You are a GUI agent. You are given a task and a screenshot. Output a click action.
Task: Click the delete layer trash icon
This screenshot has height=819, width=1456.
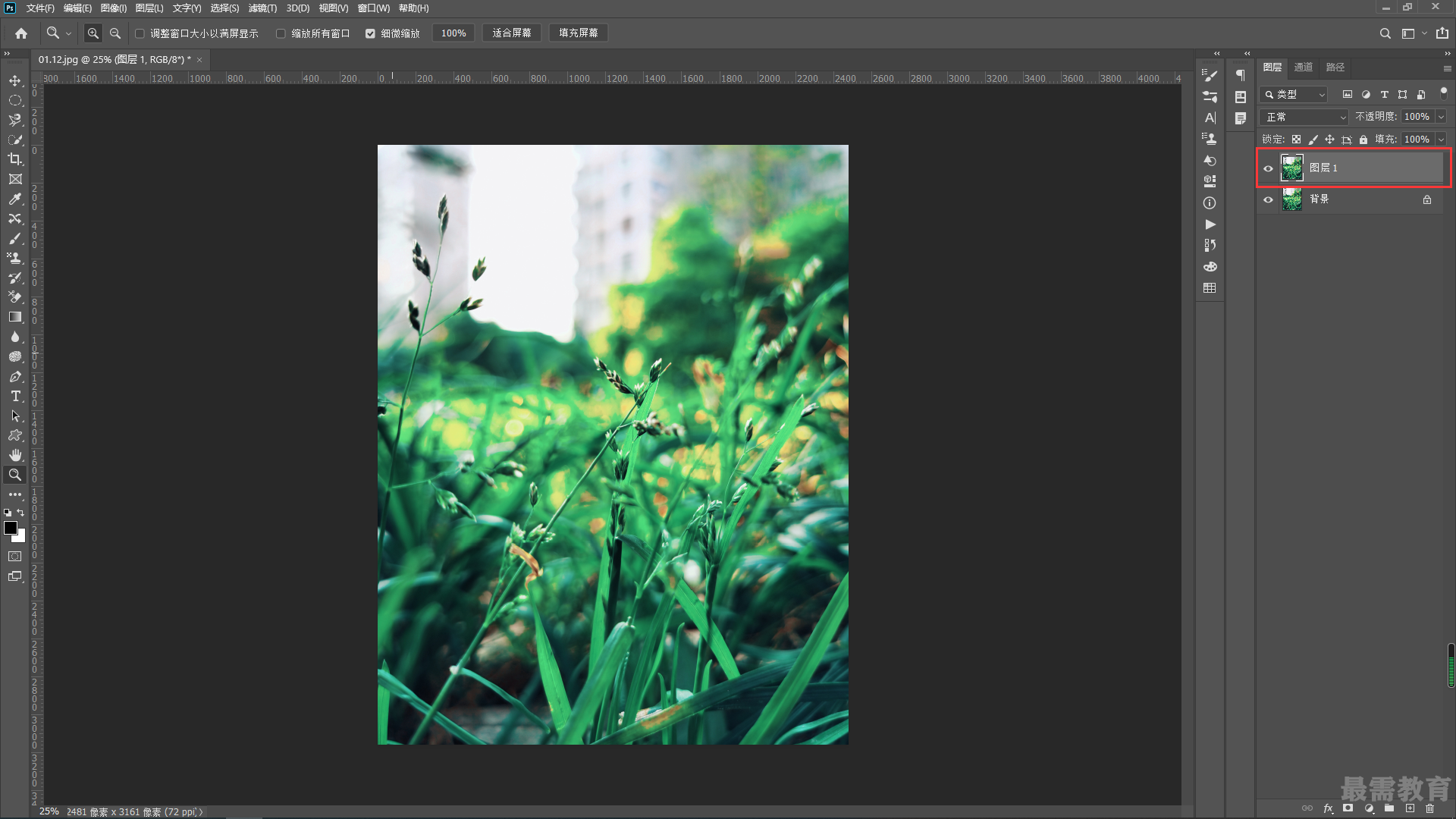click(x=1429, y=808)
